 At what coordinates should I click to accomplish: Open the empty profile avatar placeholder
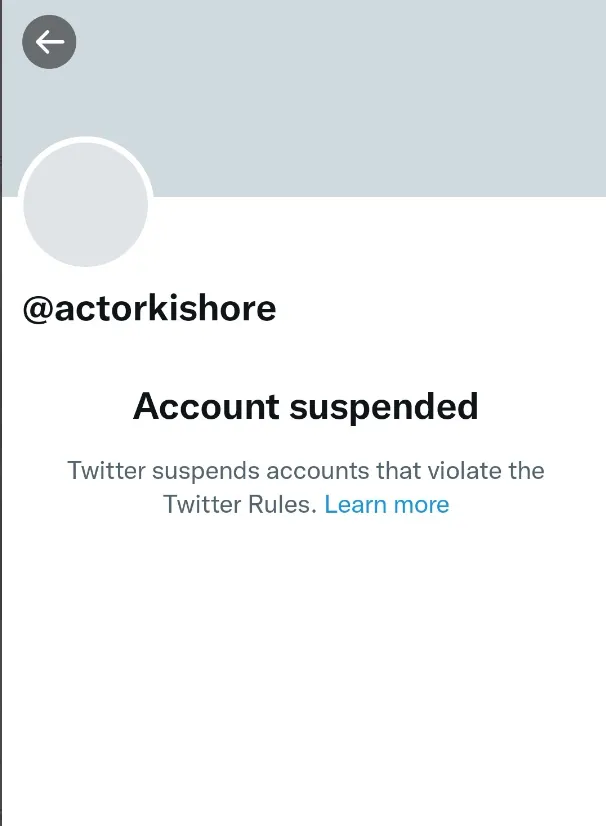coord(85,204)
